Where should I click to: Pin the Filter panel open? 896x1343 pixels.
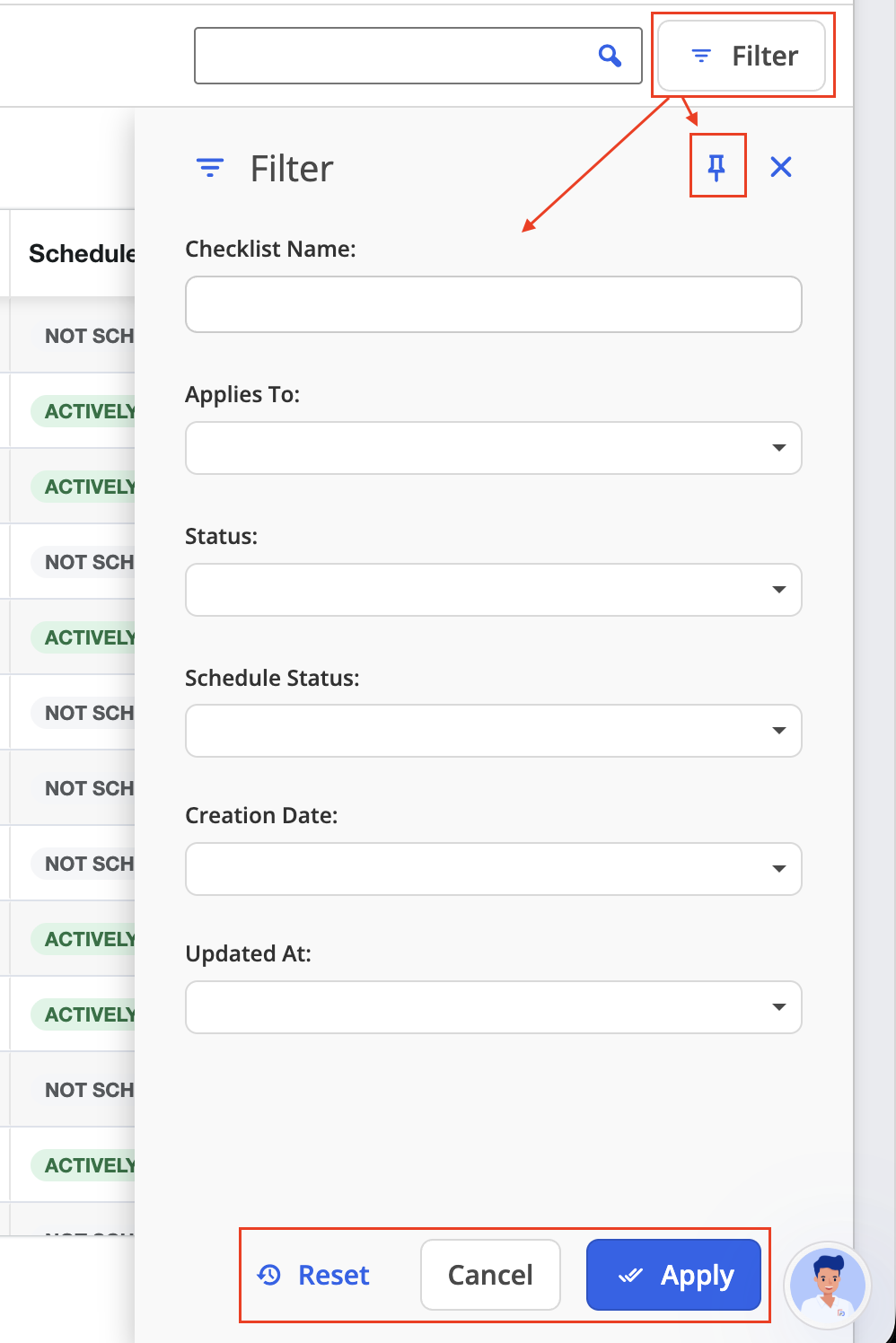pyautogui.click(x=716, y=166)
